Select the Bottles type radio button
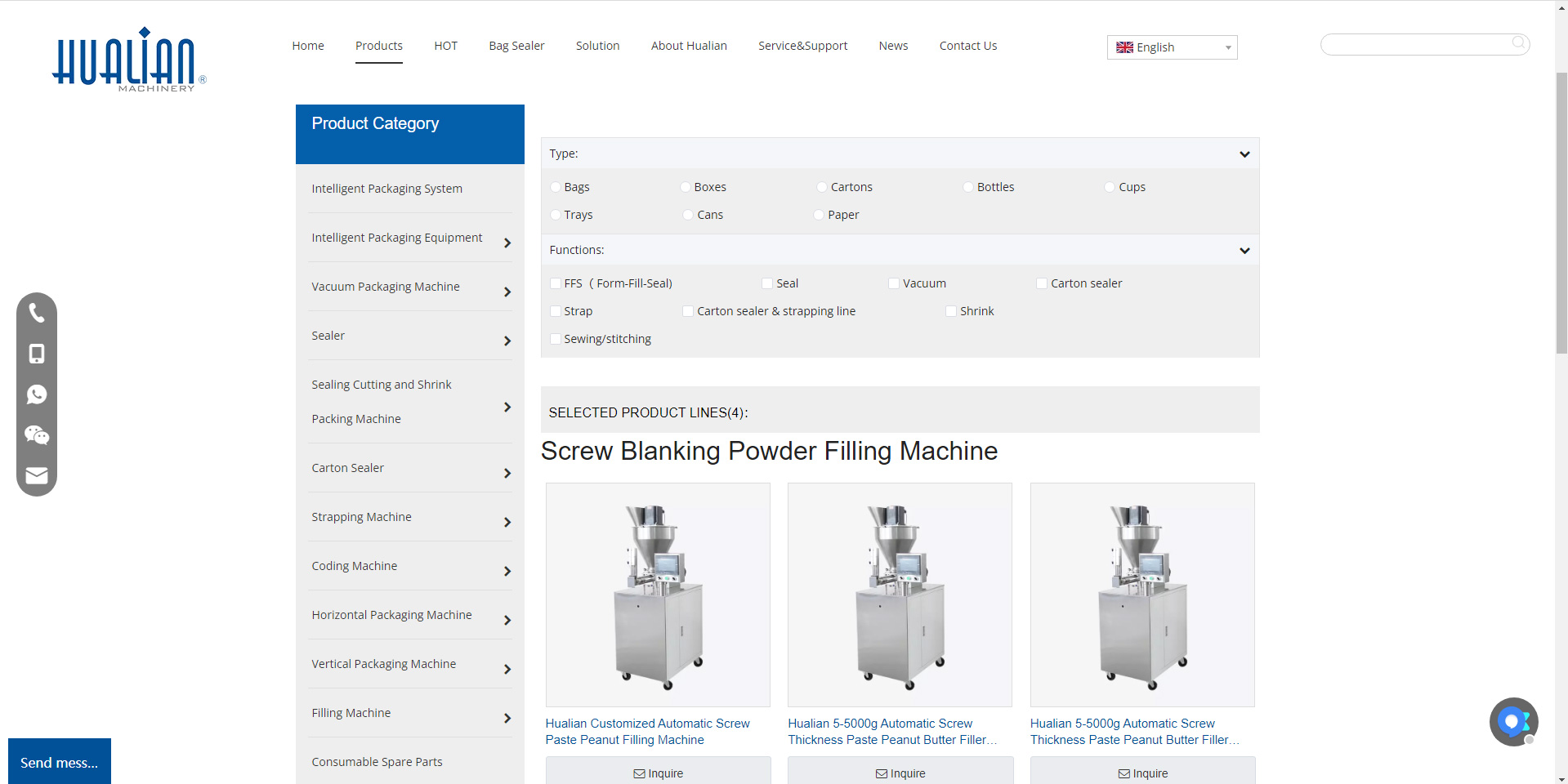 968,187
